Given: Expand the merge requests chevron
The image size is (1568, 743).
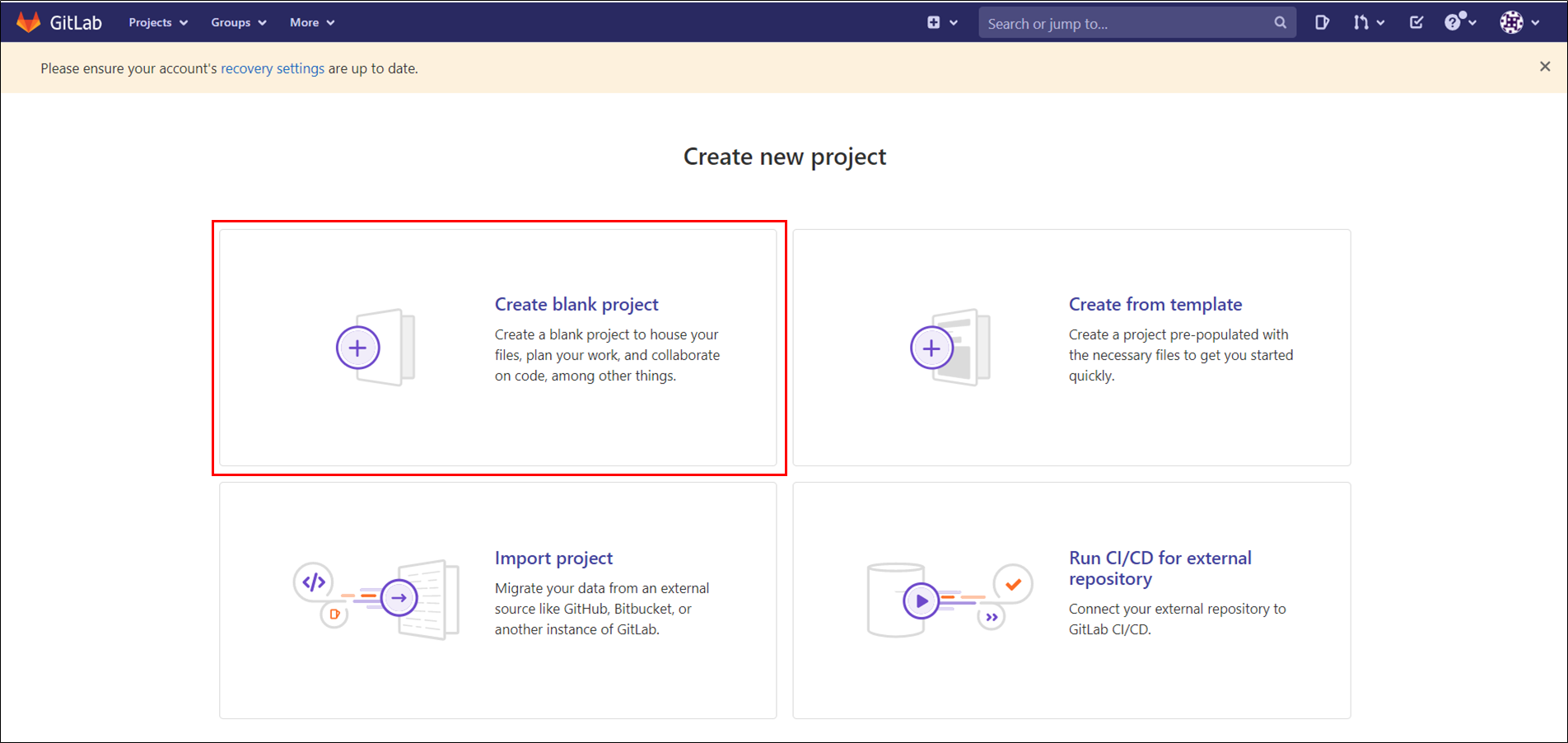Looking at the screenshot, I should [x=1379, y=23].
